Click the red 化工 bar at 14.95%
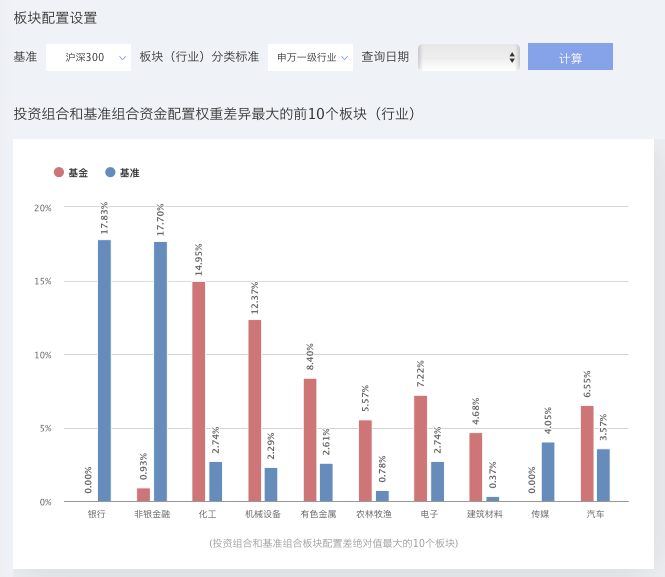 (198, 392)
